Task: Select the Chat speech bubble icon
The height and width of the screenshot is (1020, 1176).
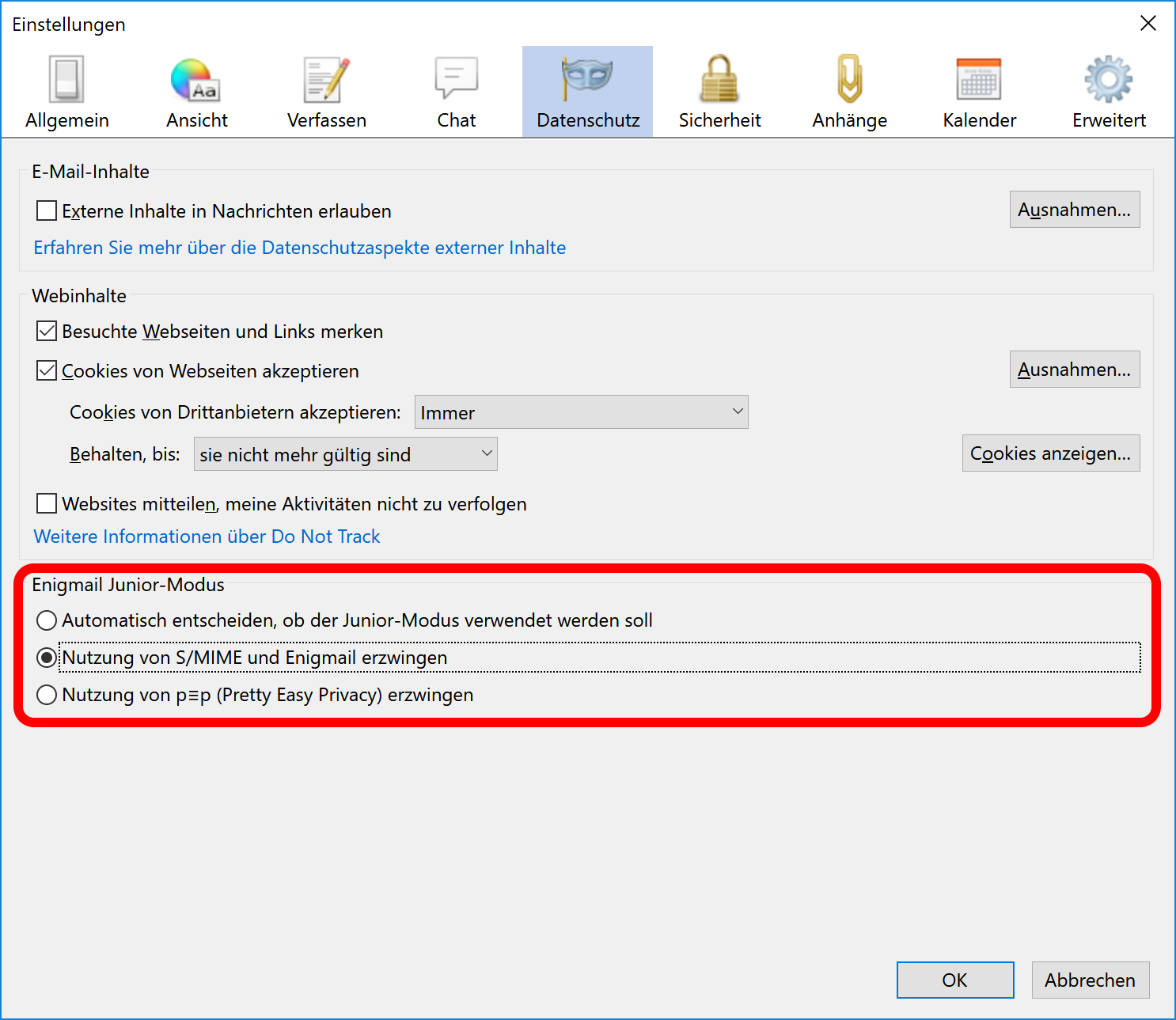Action: pos(457,78)
